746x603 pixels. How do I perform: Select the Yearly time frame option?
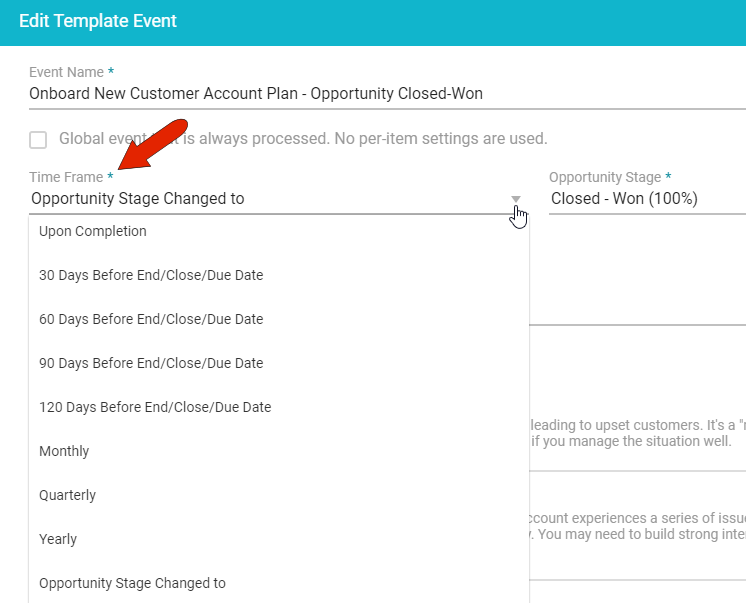(x=58, y=539)
